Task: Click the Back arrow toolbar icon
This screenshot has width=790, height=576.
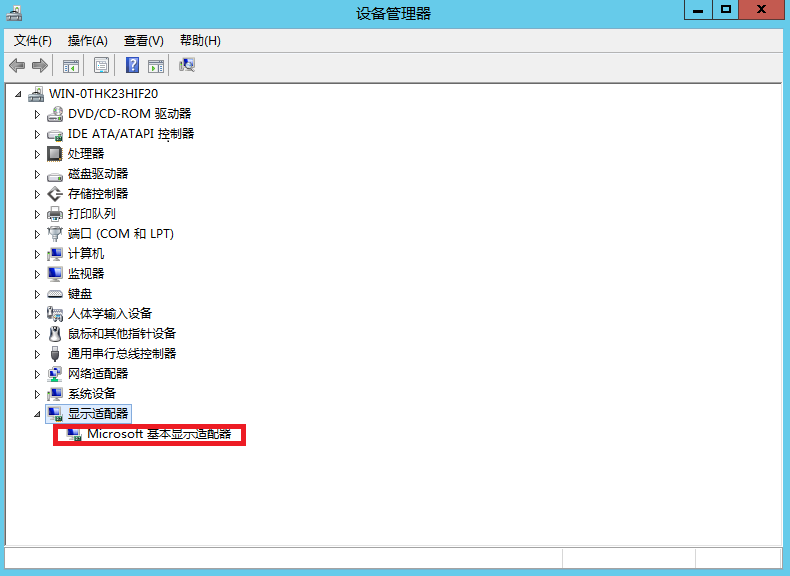Action: tap(17, 66)
